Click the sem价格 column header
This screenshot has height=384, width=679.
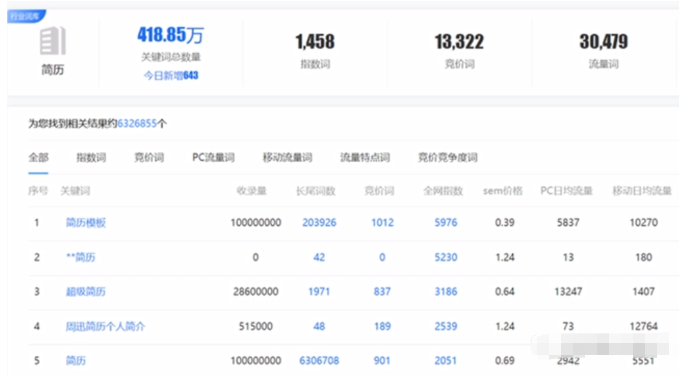tap(503, 191)
